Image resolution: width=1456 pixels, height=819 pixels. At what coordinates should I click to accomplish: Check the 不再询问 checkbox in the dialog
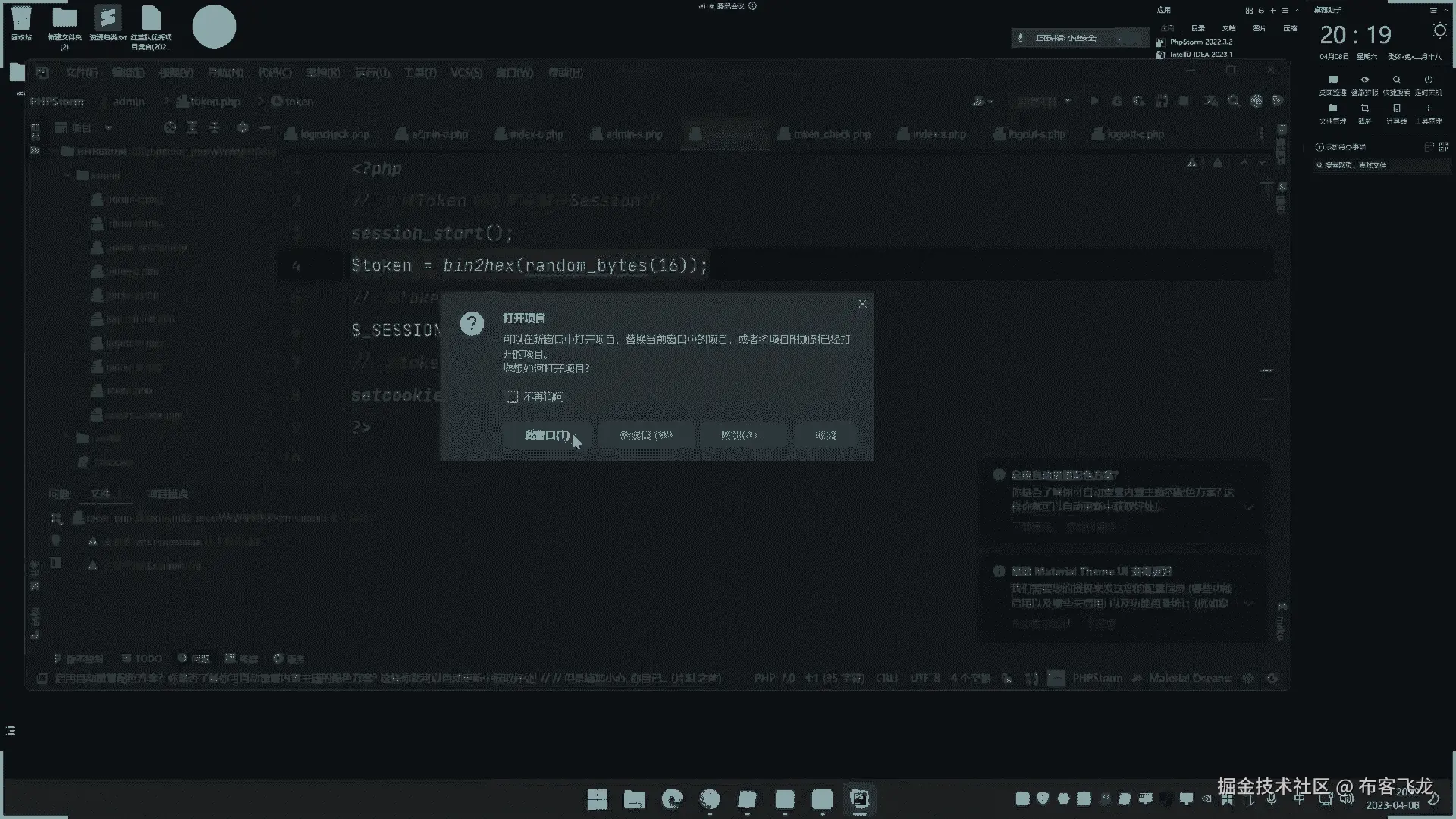(x=512, y=397)
